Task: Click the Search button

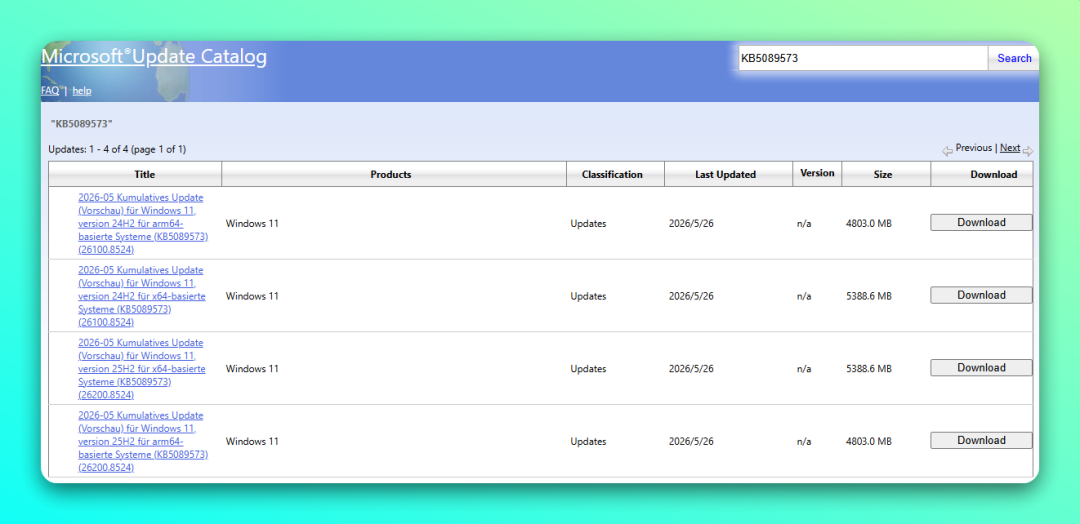Action: pos(1014,59)
